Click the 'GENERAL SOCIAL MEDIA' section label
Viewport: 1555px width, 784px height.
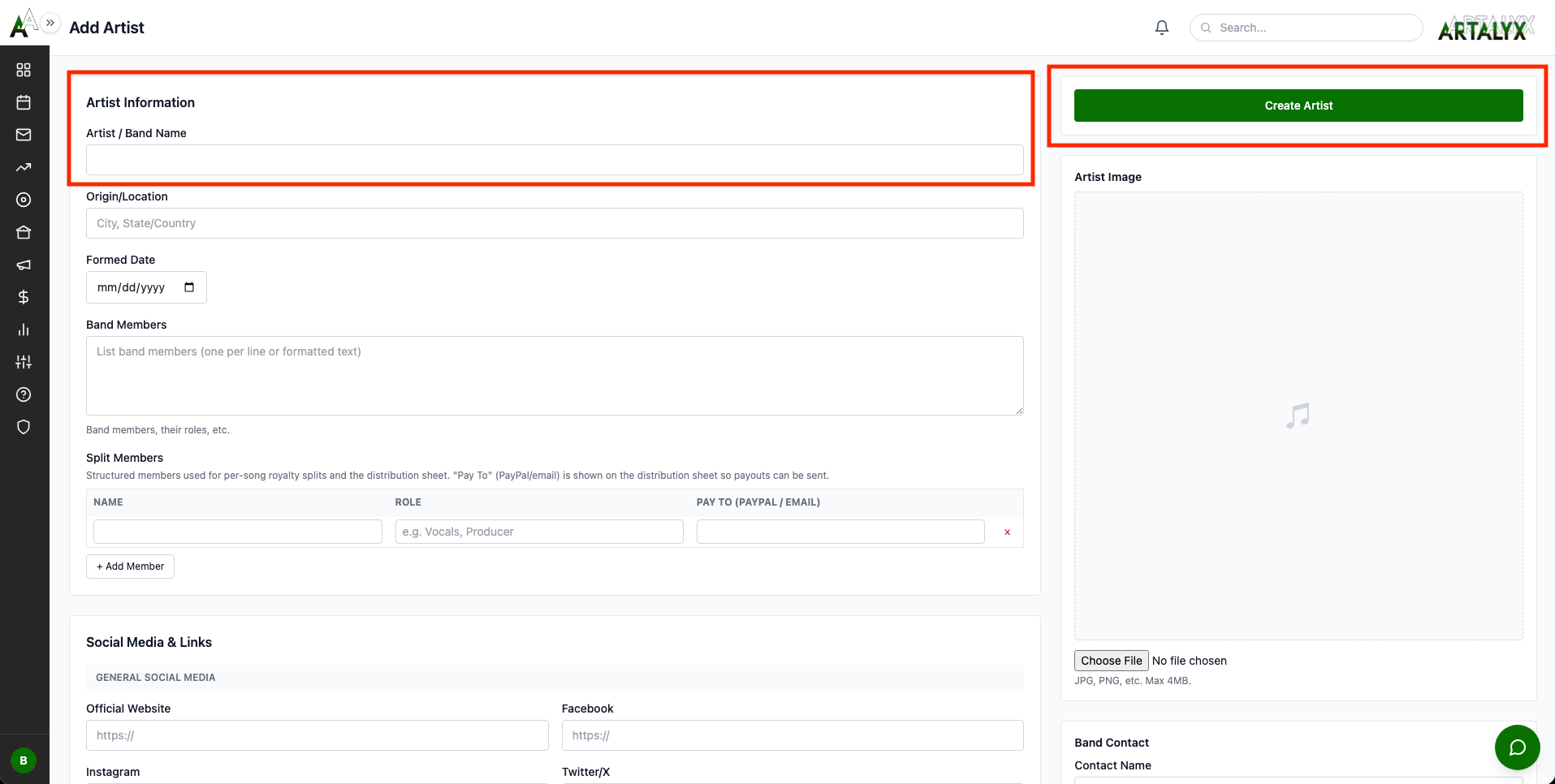pyautogui.click(x=155, y=678)
